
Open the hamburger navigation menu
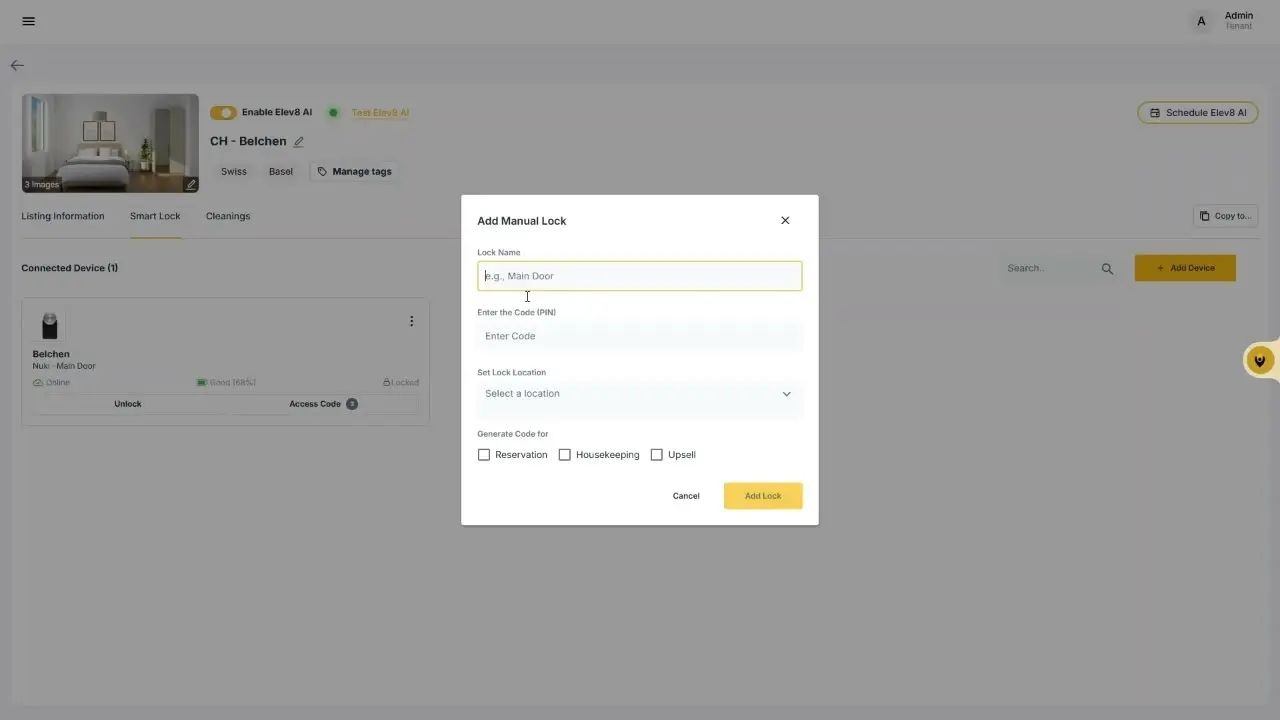coord(28,21)
